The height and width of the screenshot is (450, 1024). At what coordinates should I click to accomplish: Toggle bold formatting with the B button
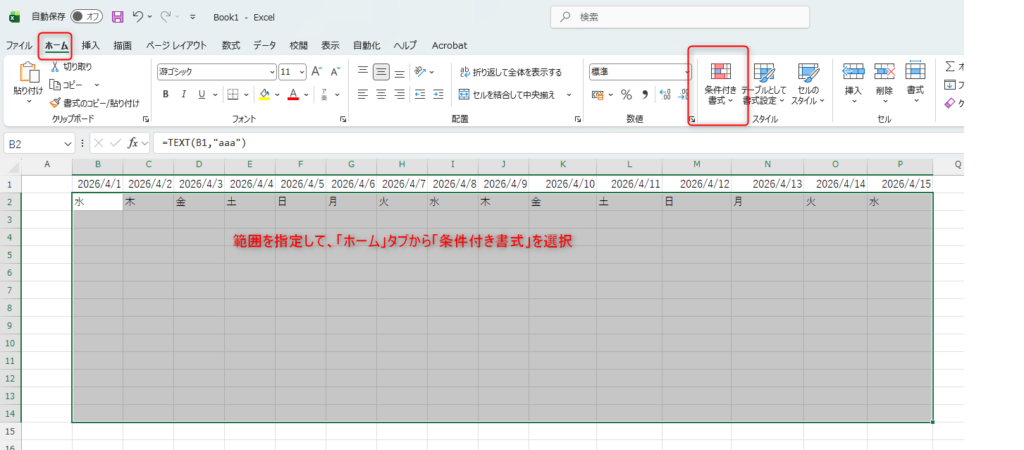coord(166,95)
